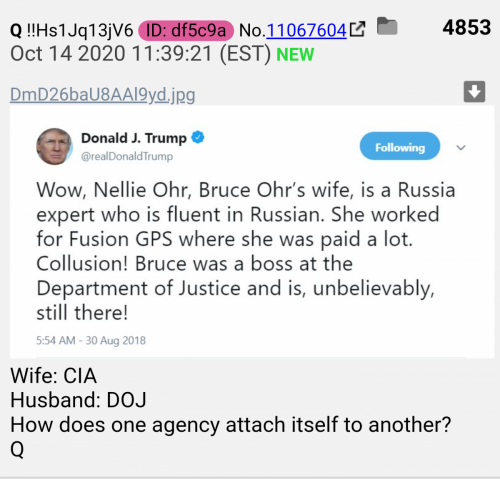
Task: Click the pink ID: df5c9a badge
Action: coord(186,30)
